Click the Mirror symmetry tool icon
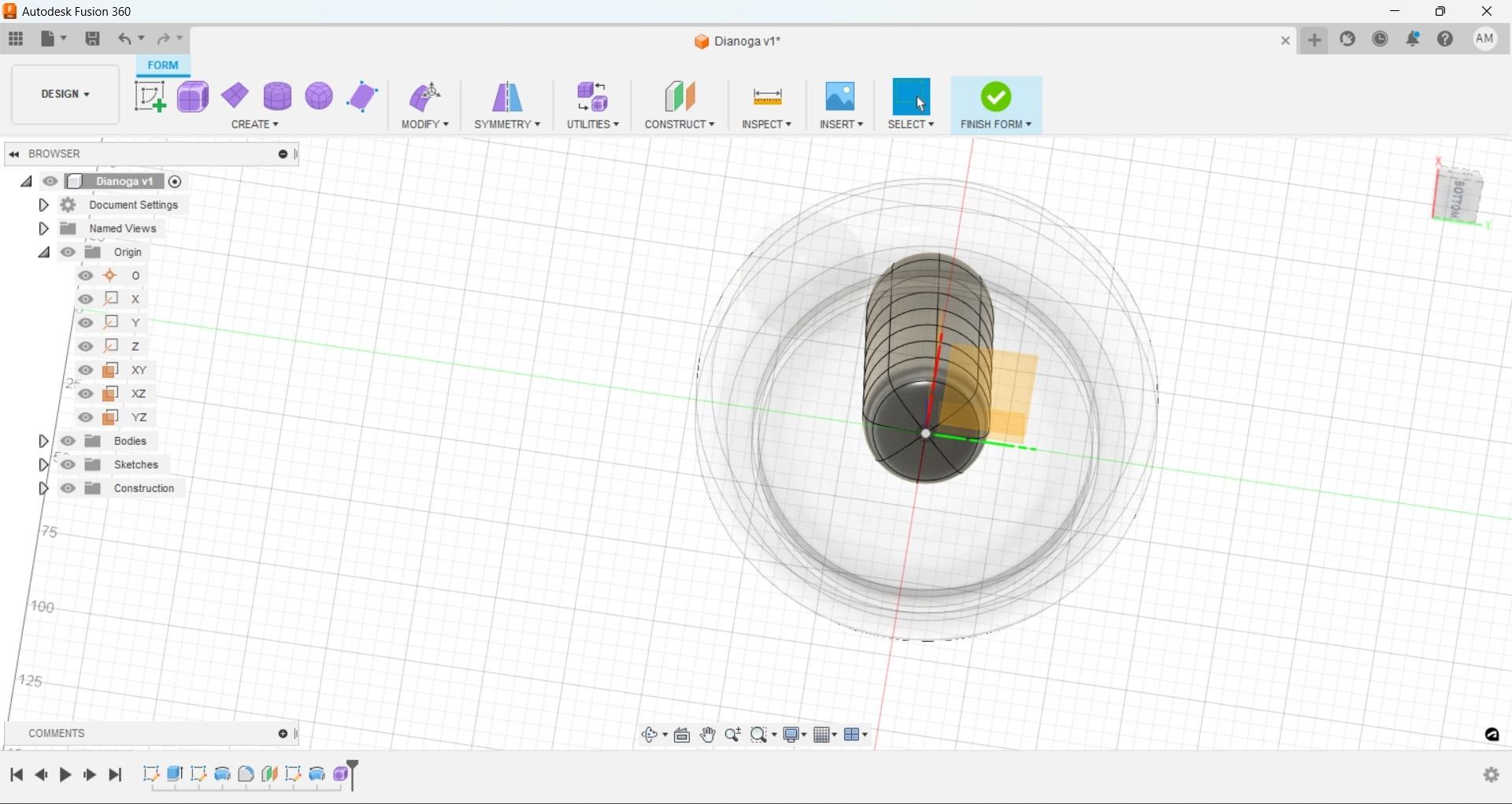 (507, 97)
